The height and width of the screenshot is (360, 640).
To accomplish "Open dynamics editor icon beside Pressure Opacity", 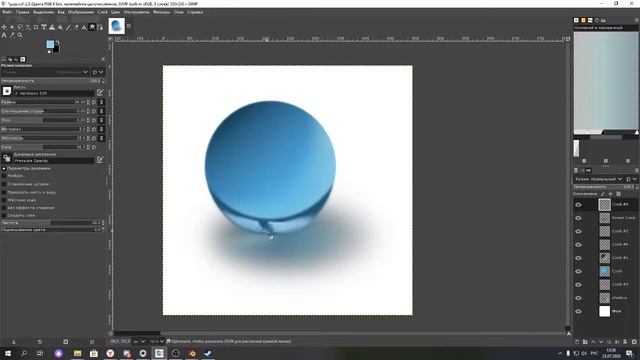I will [x=100, y=160].
